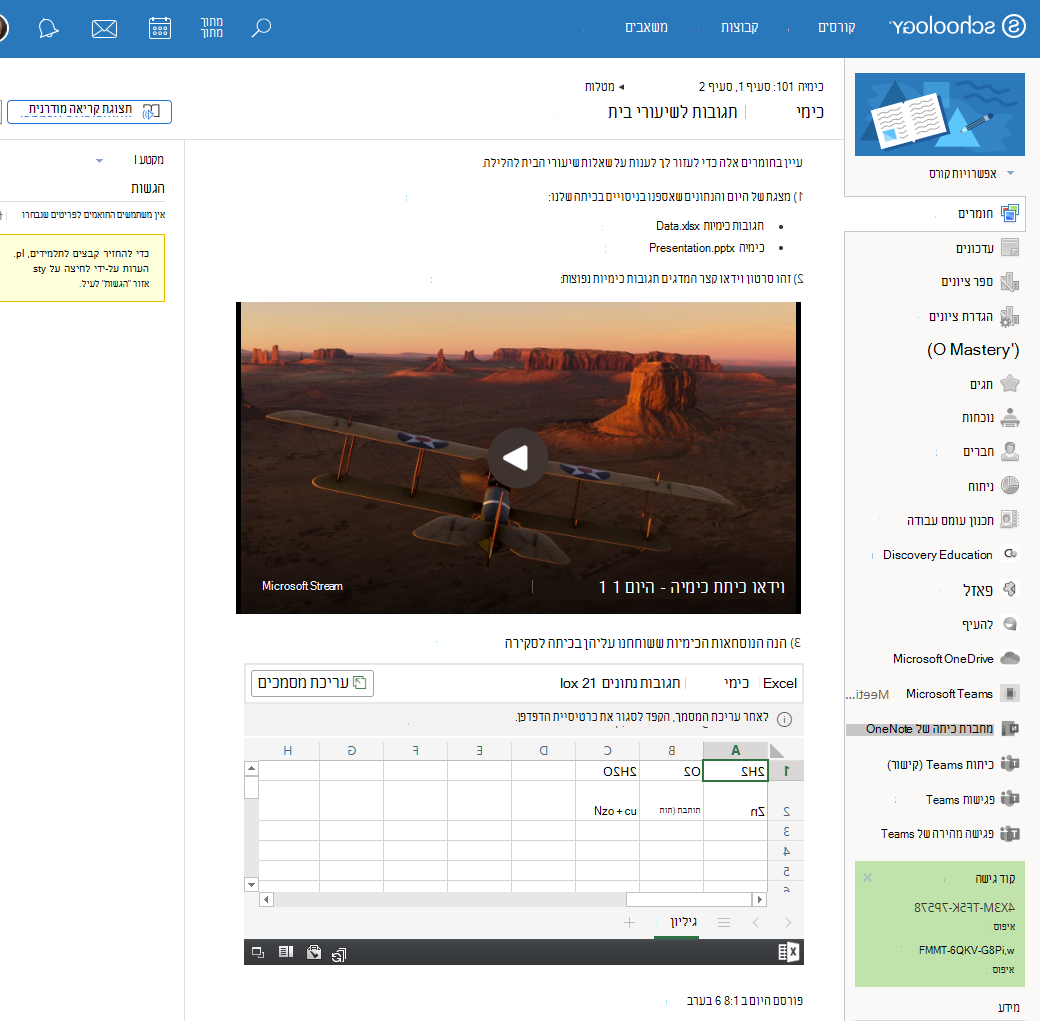Click the spreadsheet vertical scroll up arrow
1040x1021 pixels.
[251, 769]
